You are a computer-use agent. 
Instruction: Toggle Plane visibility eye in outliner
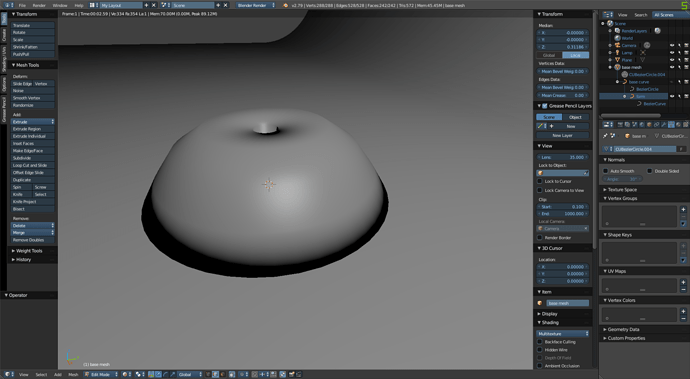(x=672, y=59)
